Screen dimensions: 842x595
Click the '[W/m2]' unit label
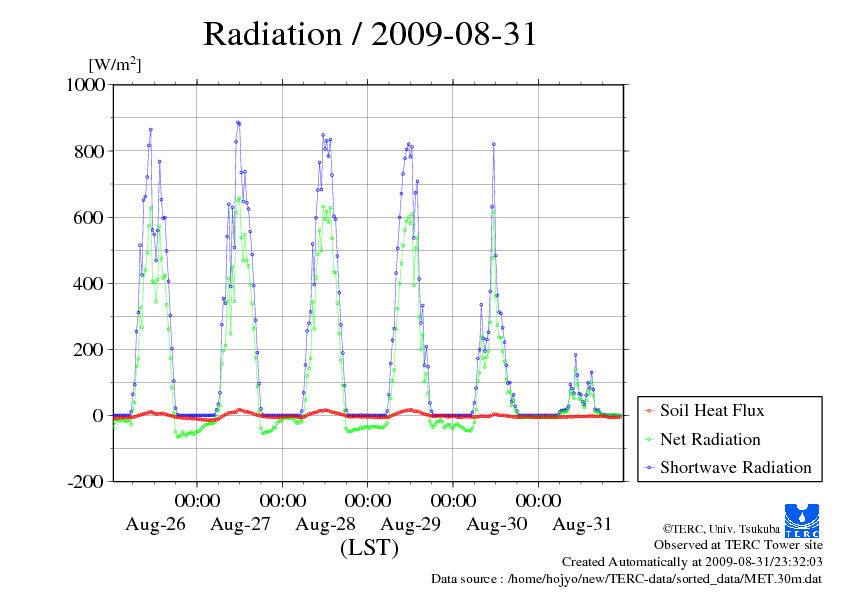[x=115, y=64]
